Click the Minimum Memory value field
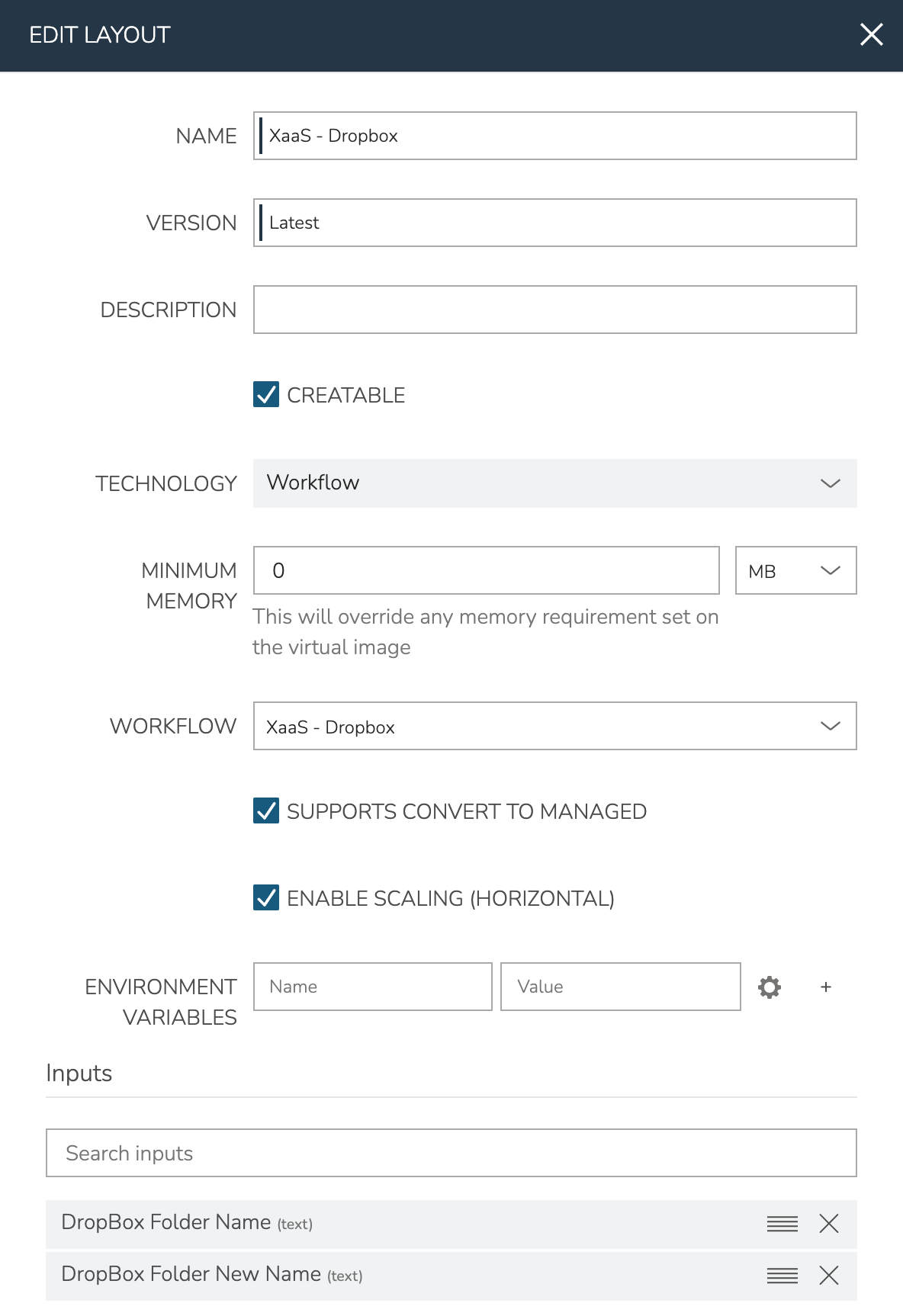The image size is (903, 1316). pyautogui.click(x=486, y=570)
